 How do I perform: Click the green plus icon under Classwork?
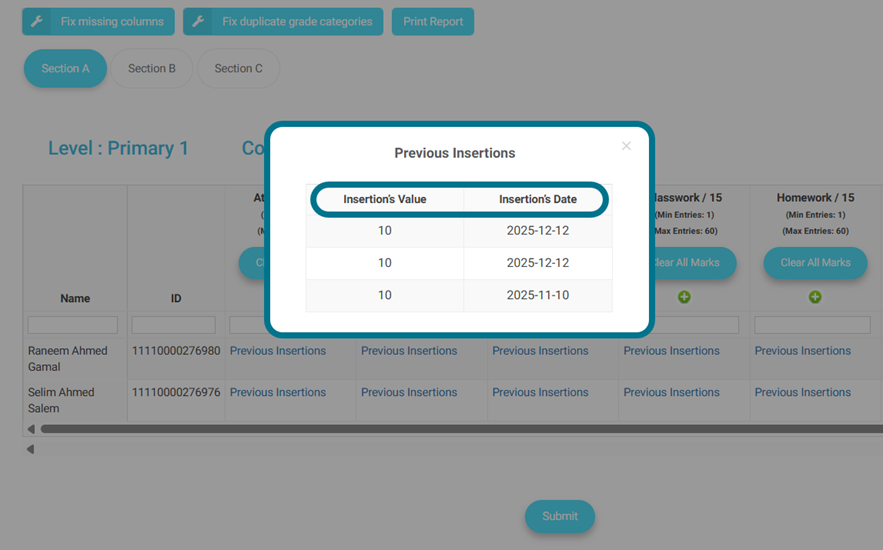point(684,297)
